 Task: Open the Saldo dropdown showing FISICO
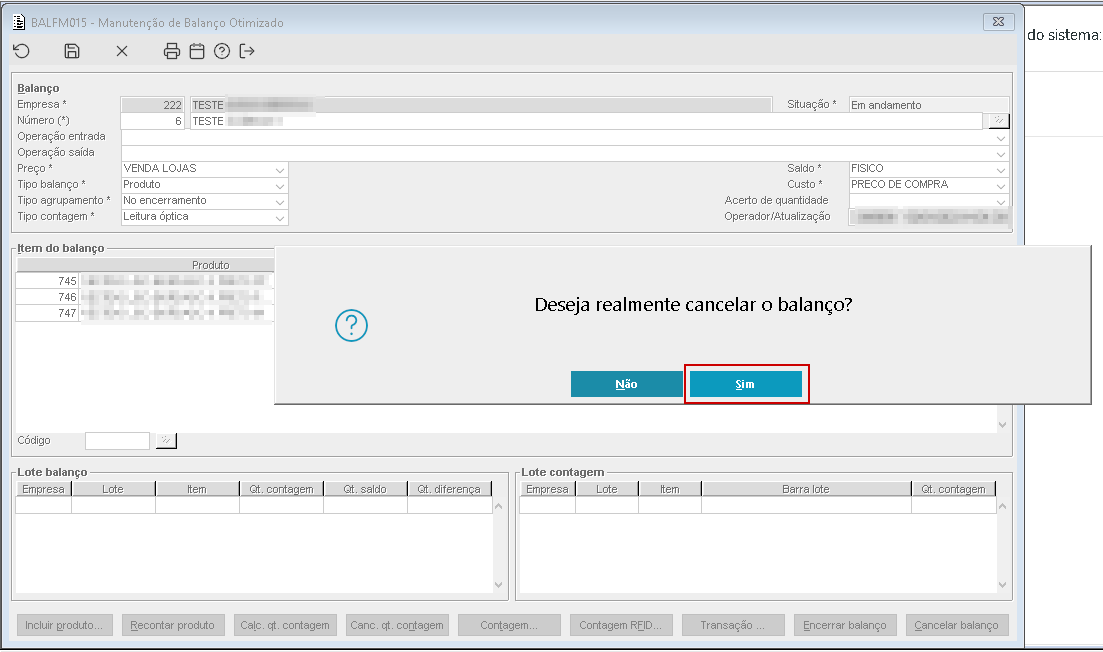tap(1001, 170)
